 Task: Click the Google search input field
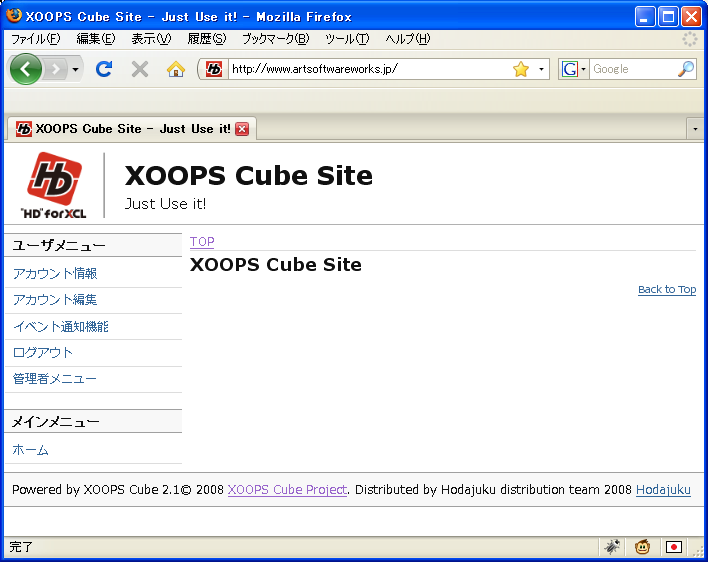[632, 69]
